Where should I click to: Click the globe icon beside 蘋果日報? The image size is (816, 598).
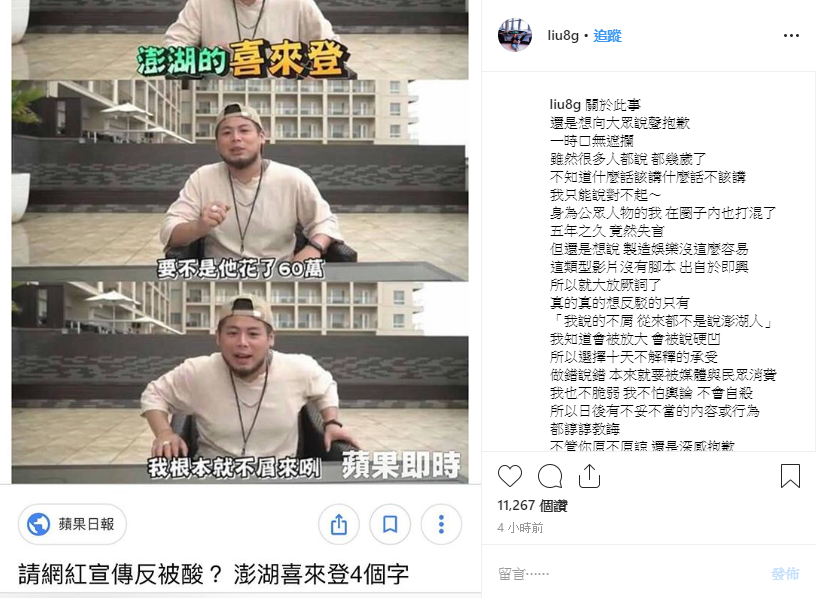[x=39, y=524]
